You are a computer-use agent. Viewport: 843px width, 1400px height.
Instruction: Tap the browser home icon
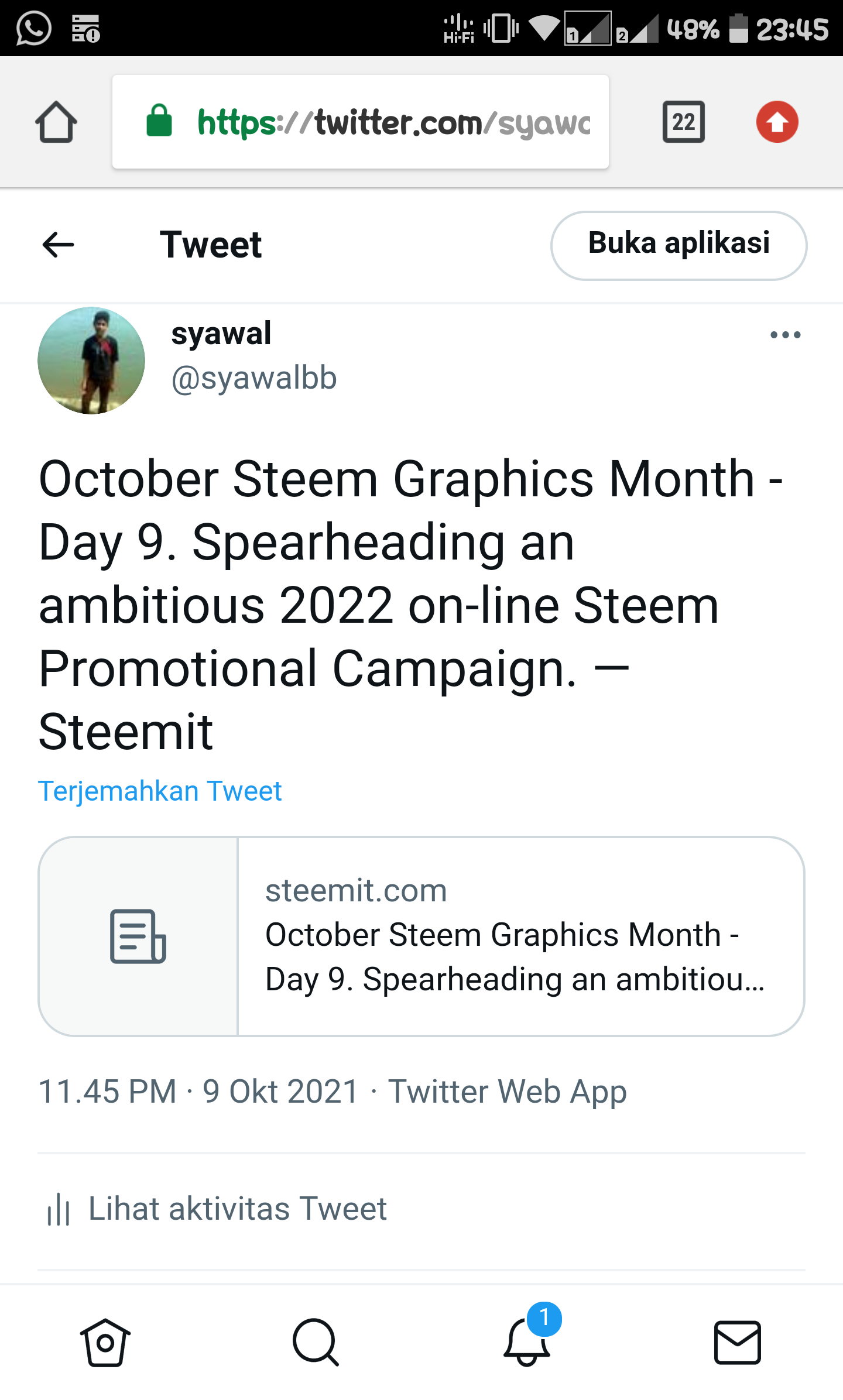click(x=56, y=122)
